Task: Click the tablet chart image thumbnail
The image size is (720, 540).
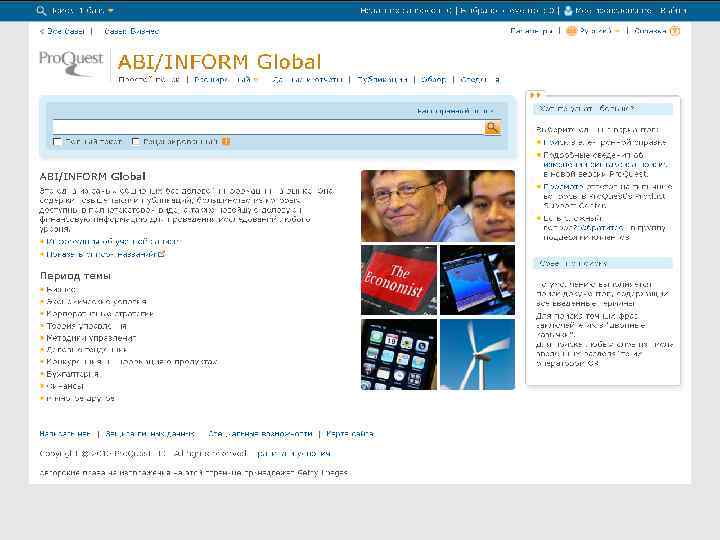Action: coord(477,280)
